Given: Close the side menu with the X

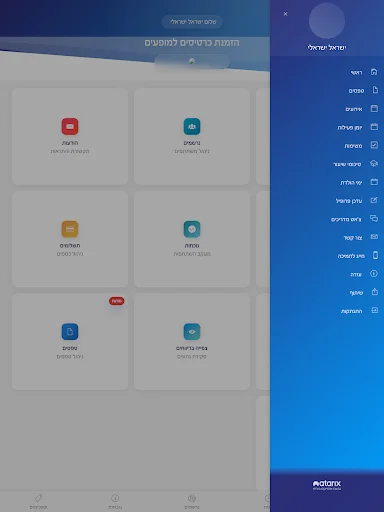Looking at the screenshot, I should [285, 14].
